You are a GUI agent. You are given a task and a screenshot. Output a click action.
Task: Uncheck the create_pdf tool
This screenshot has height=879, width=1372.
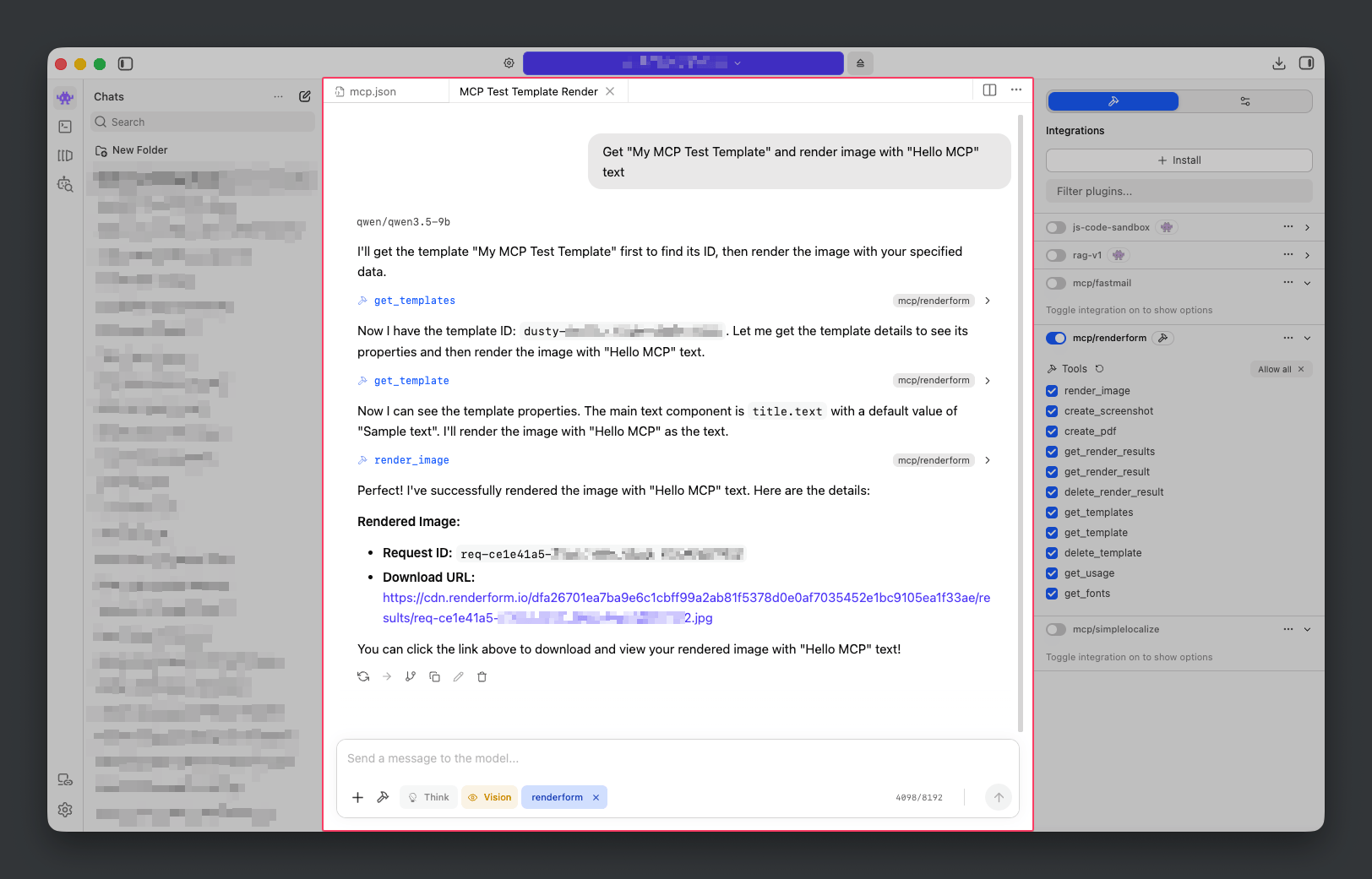point(1052,431)
